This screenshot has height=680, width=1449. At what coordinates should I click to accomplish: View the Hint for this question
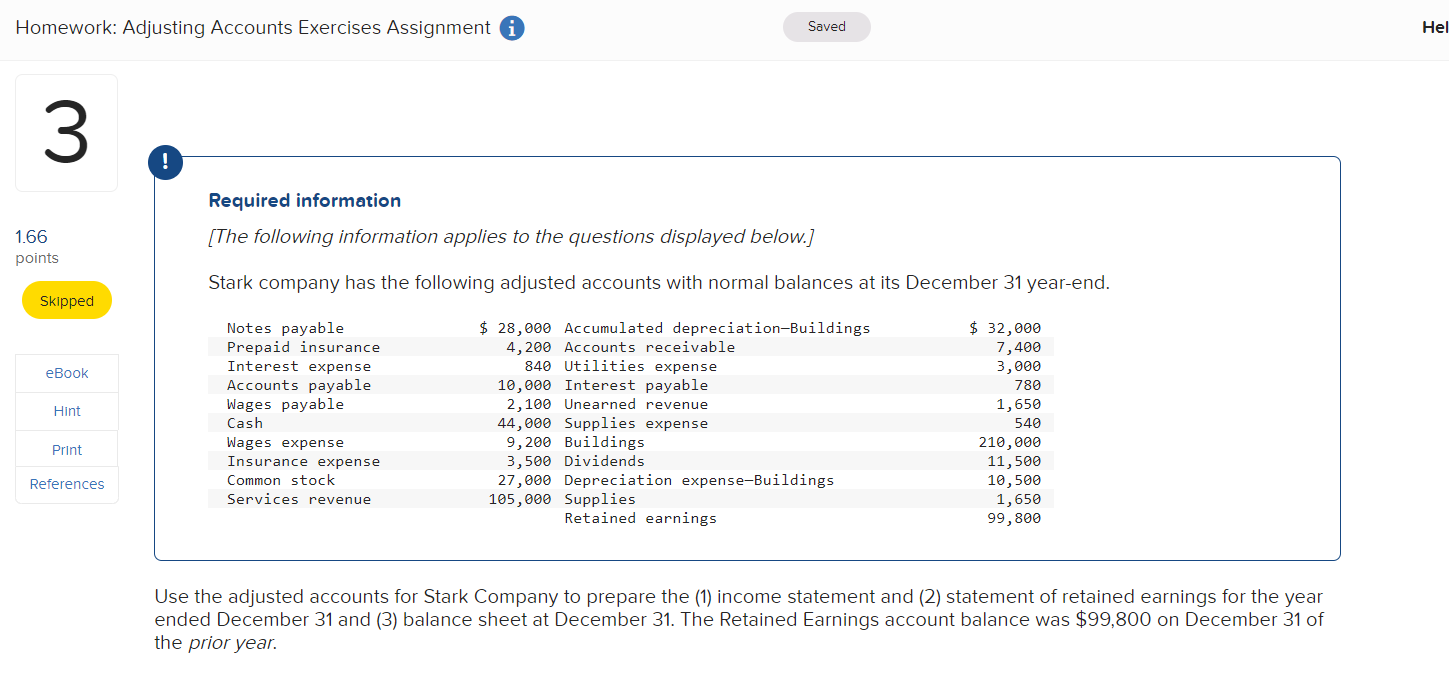pyautogui.click(x=66, y=410)
